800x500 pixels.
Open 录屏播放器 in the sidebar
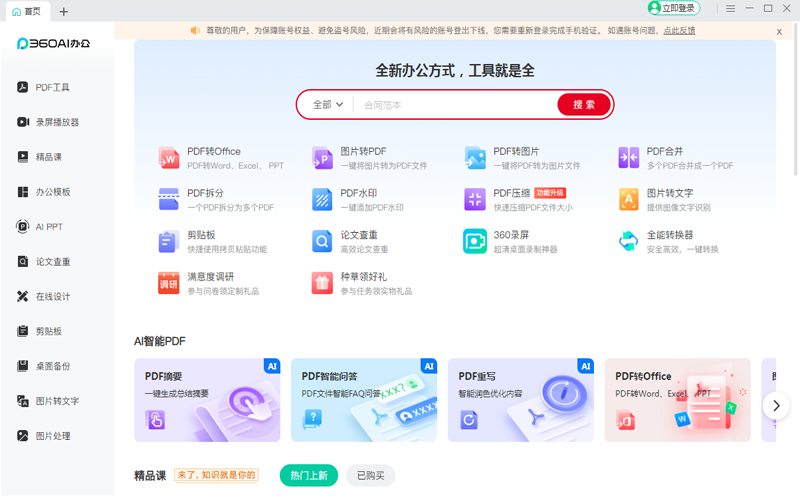57,122
